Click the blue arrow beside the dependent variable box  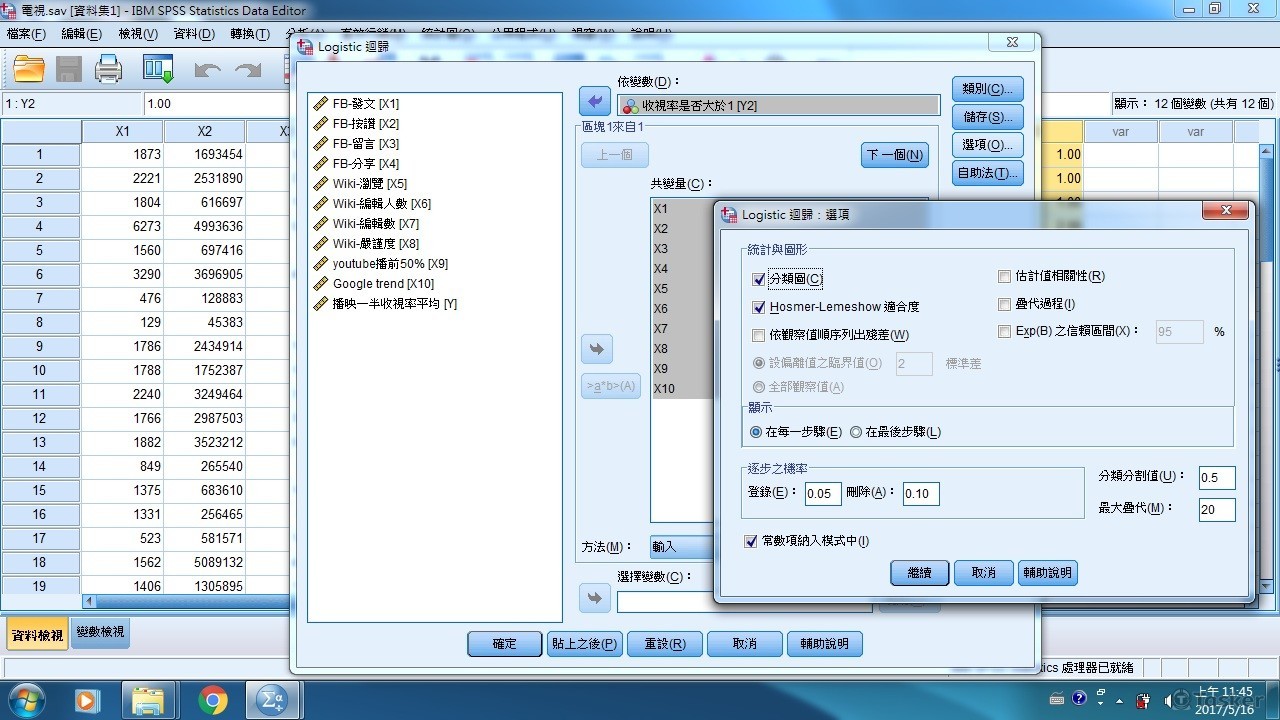[595, 101]
